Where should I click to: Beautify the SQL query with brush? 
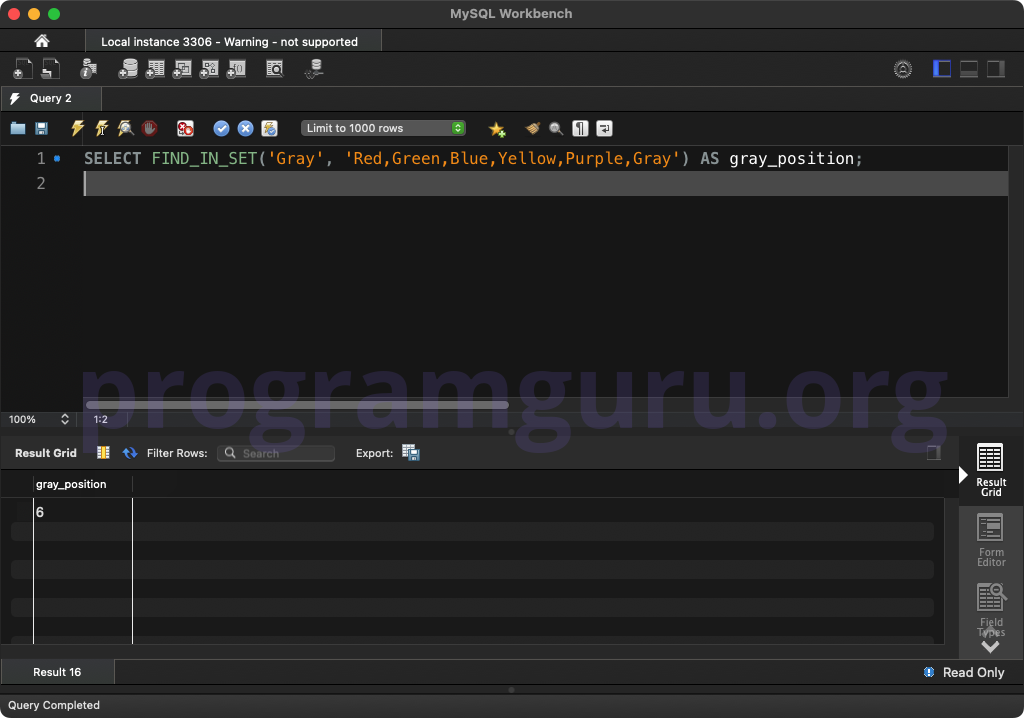[x=532, y=128]
